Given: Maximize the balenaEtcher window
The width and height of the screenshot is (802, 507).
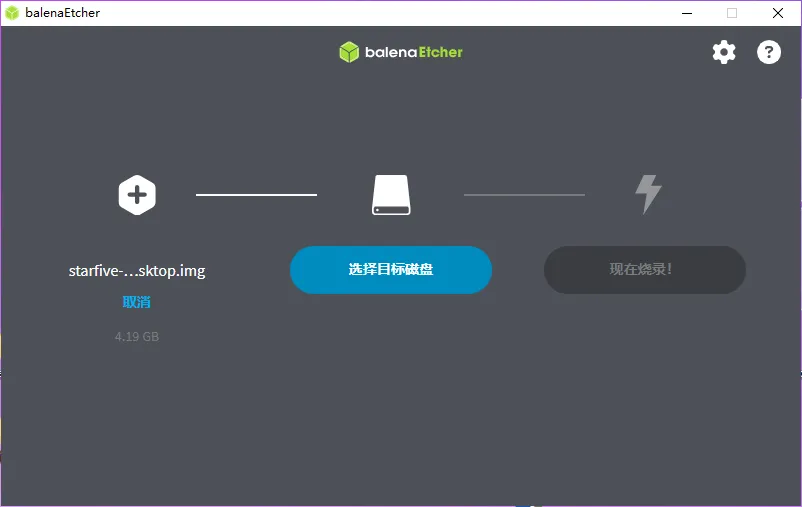Looking at the screenshot, I should point(732,13).
